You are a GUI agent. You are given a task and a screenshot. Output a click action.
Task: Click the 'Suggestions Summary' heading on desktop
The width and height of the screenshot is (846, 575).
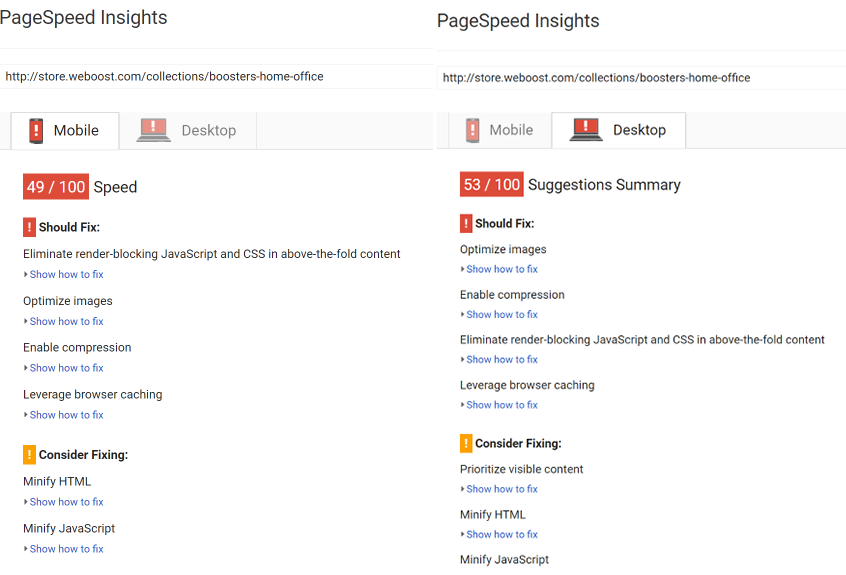point(604,185)
